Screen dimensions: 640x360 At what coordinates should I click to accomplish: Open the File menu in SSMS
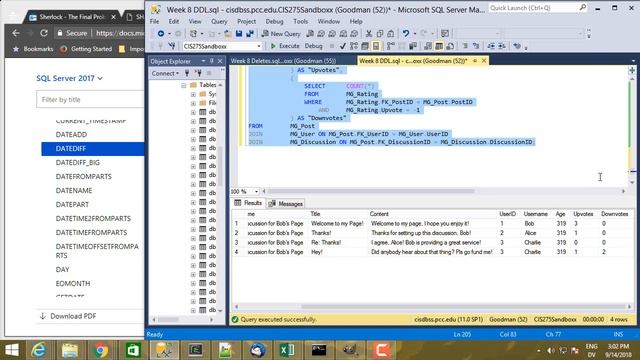[155, 21]
